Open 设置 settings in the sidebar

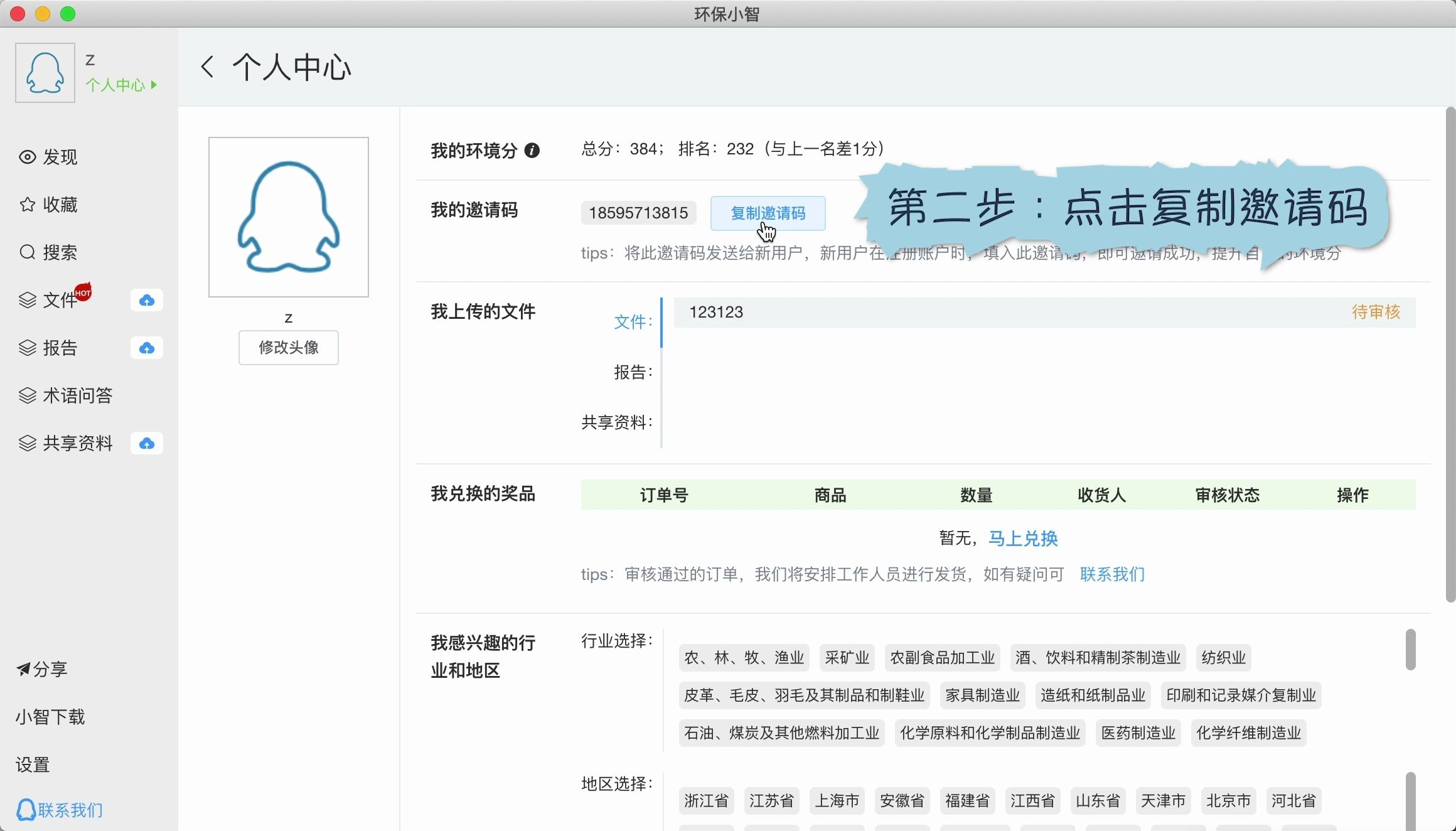[x=33, y=764]
